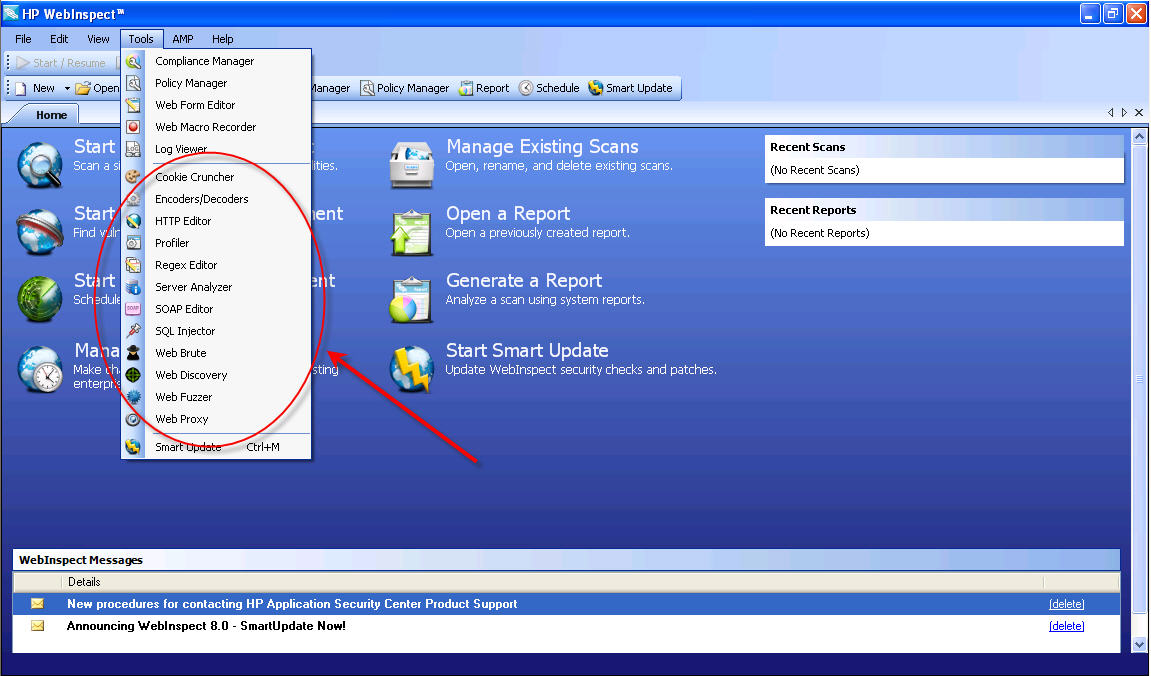Click the Smart Update toolbar button
This screenshot has height=676, width=1151.
631,88
